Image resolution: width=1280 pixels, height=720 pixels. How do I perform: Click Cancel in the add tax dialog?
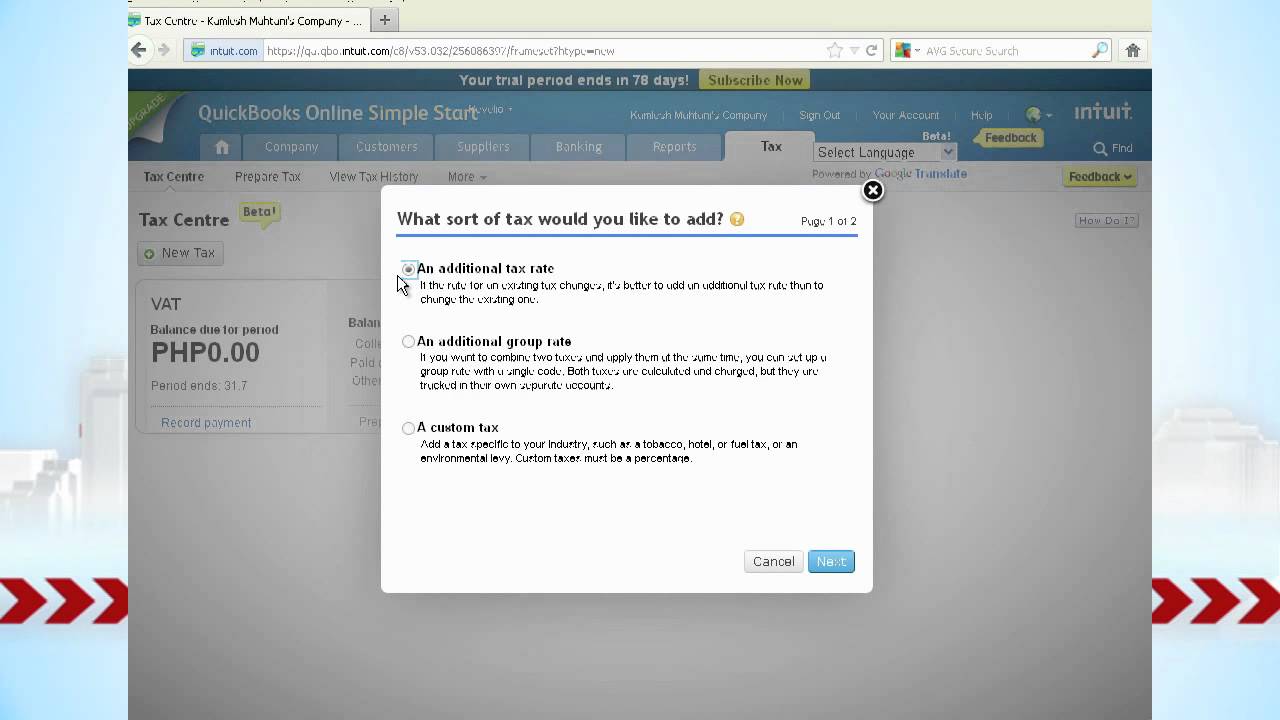(773, 561)
